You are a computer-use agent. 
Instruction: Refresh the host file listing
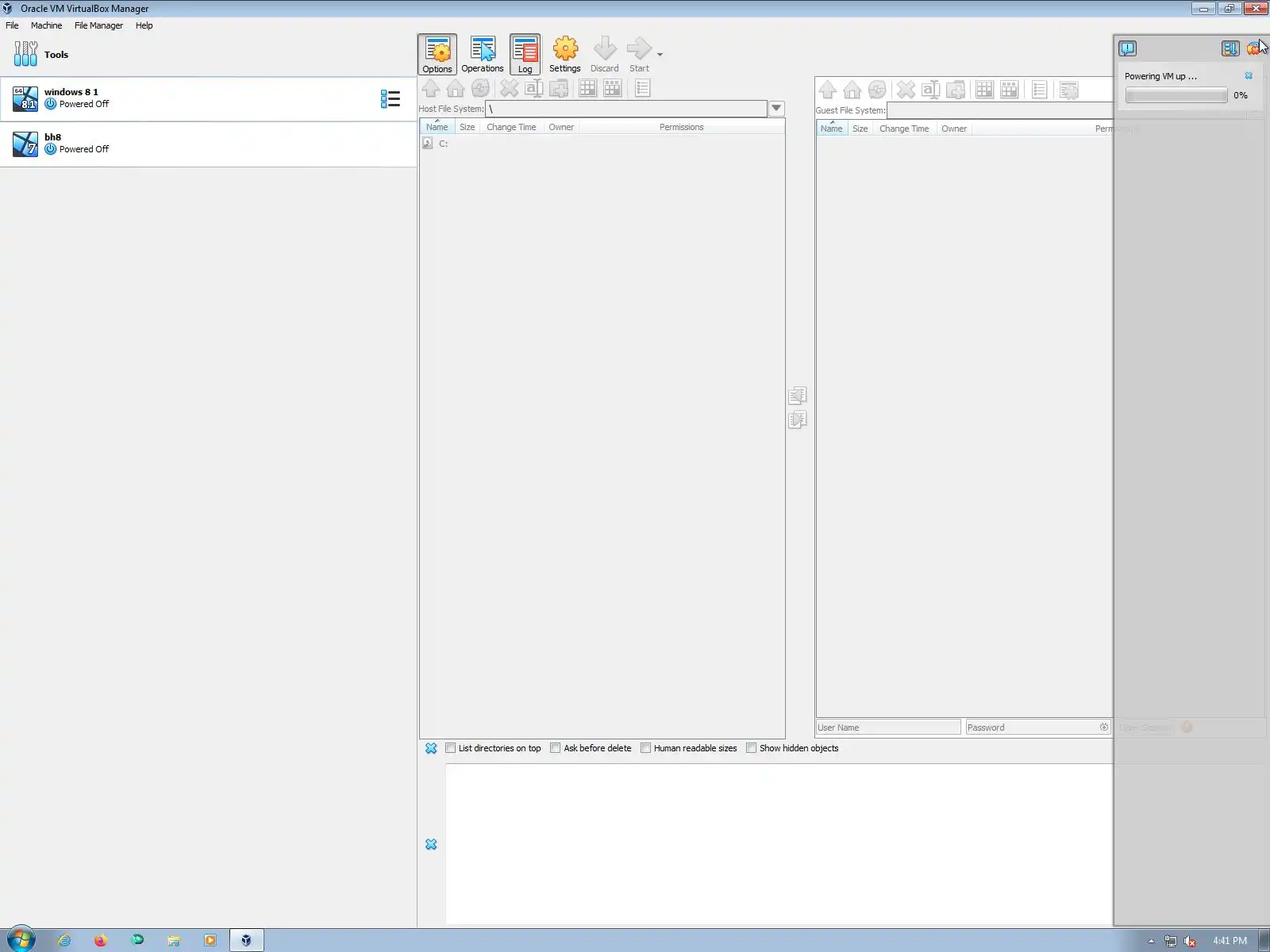[x=480, y=88]
